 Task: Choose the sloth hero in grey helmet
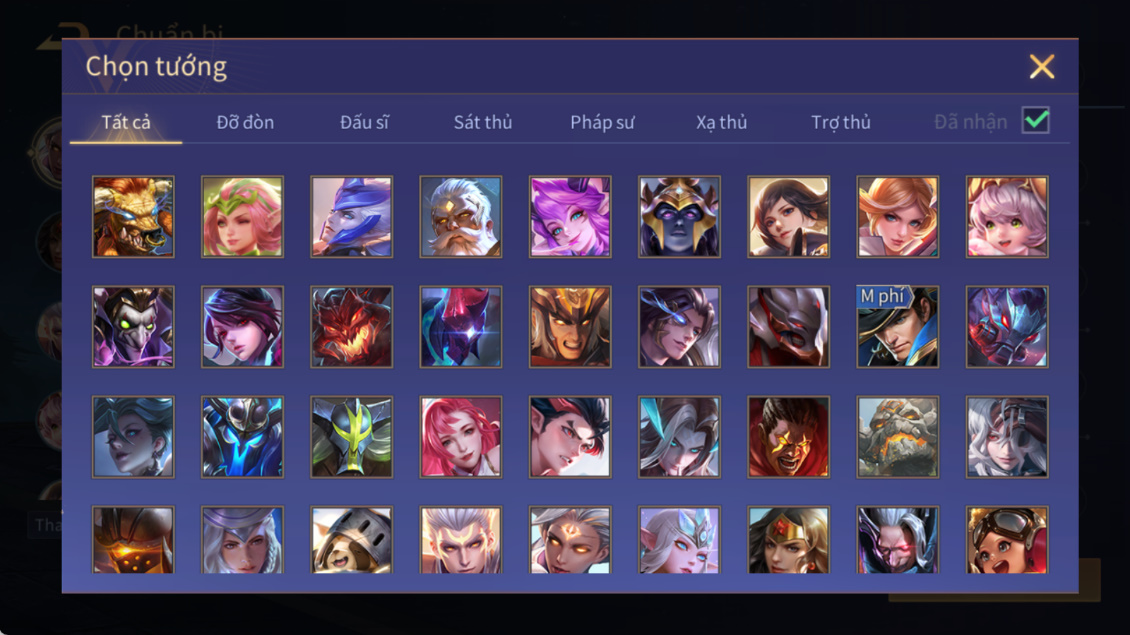[x=352, y=540]
